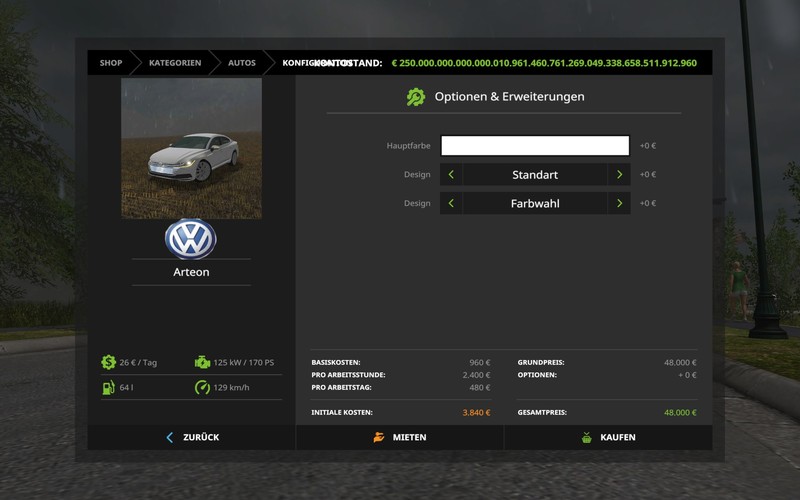Image resolution: width=800 pixels, height=500 pixels.
Task: Click the max speed gauge icon
Action: [x=202, y=387]
